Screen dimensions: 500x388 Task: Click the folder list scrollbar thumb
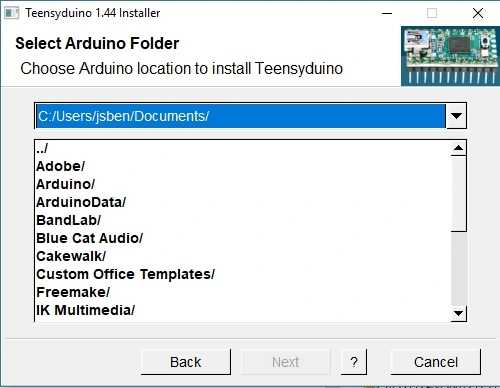(x=459, y=194)
